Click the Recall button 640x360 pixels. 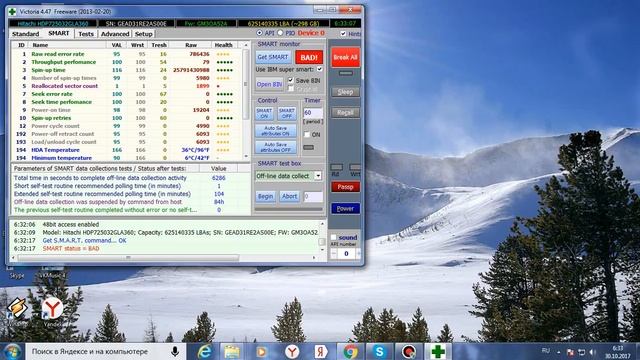point(345,112)
